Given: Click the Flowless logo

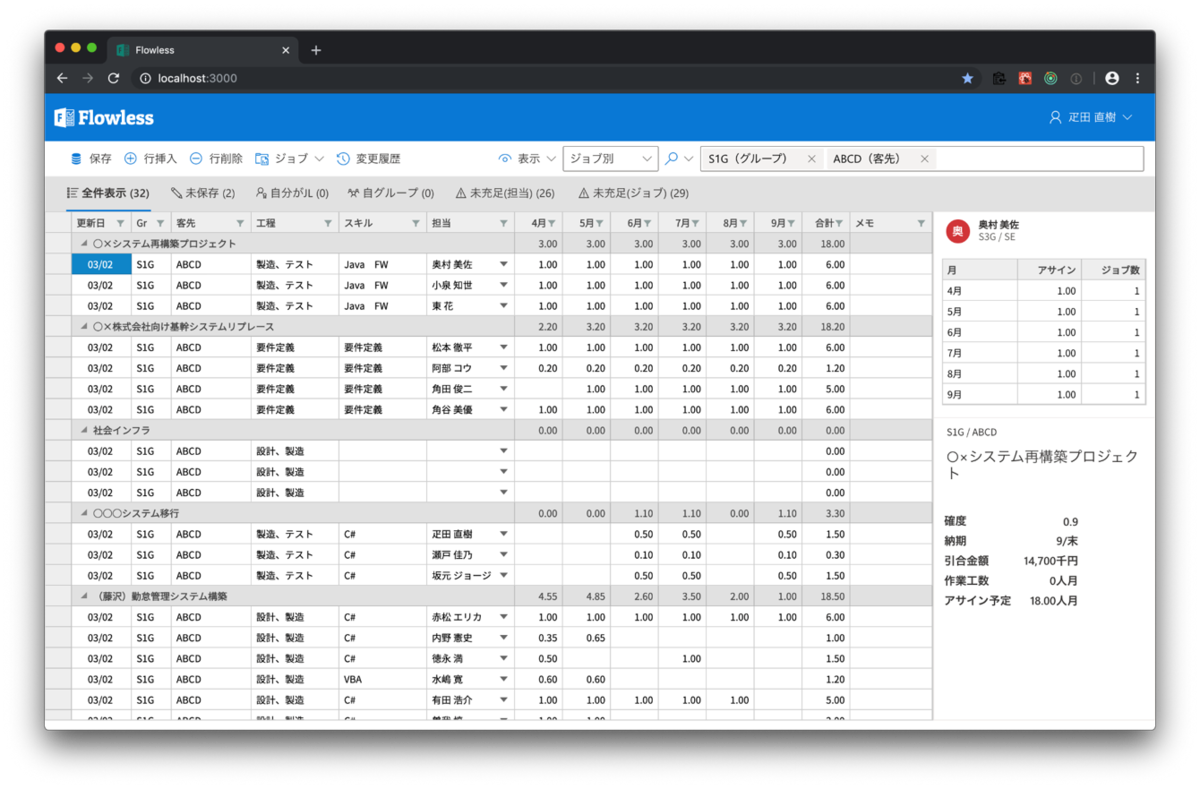Looking at the screenshot, I should click(x=104, y=118).
